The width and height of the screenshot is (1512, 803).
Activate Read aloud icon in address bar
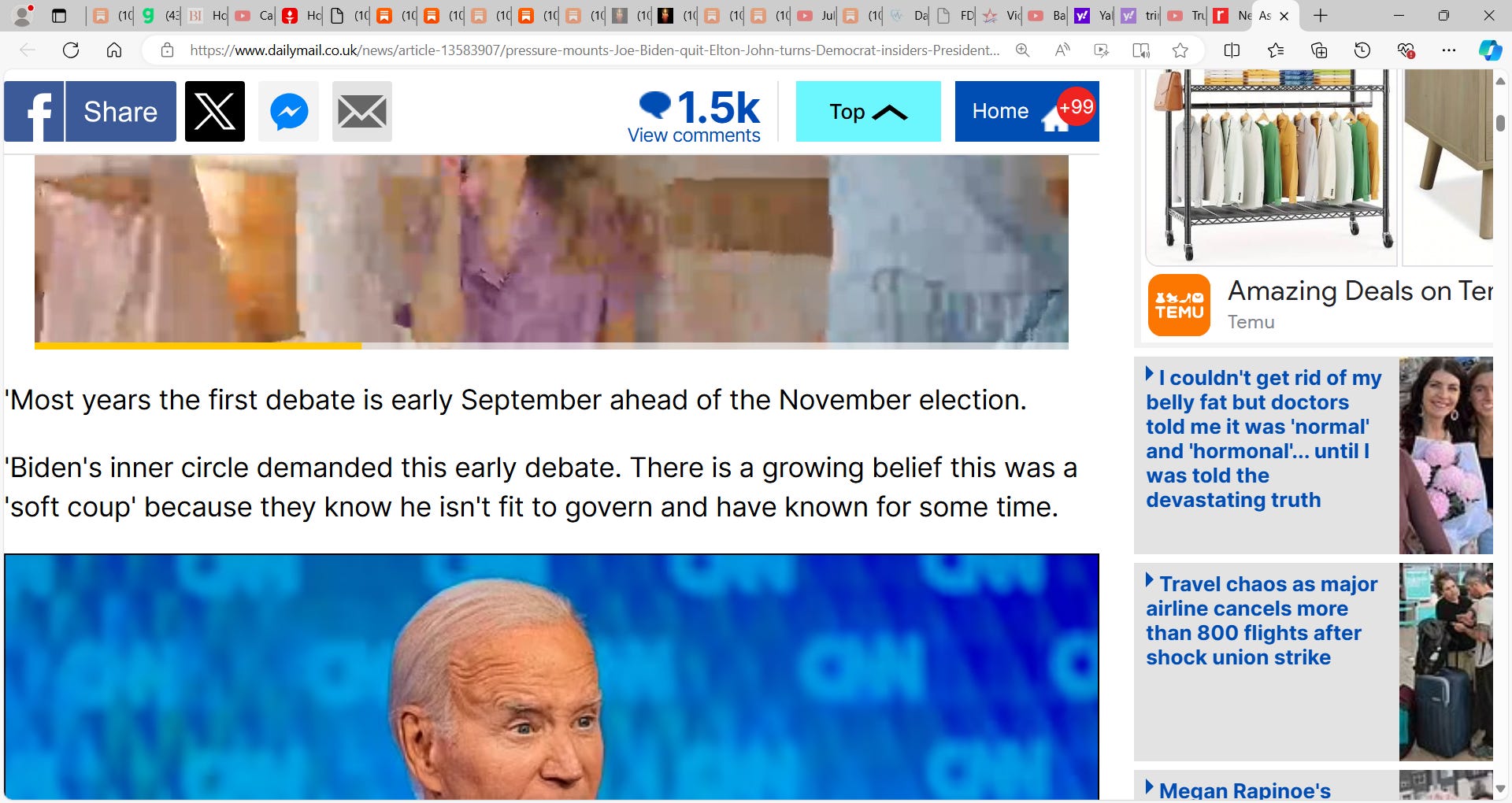pos(1062,50)
